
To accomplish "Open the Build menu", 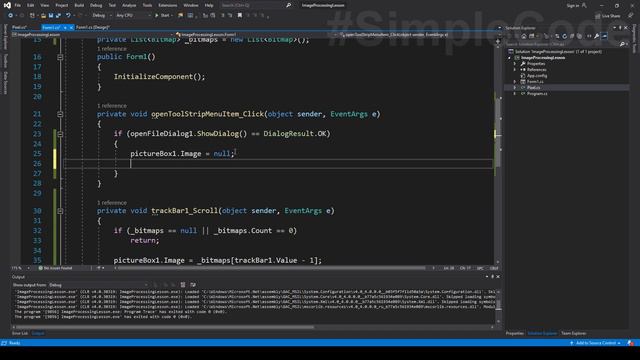I will click(x=79, y=5).
